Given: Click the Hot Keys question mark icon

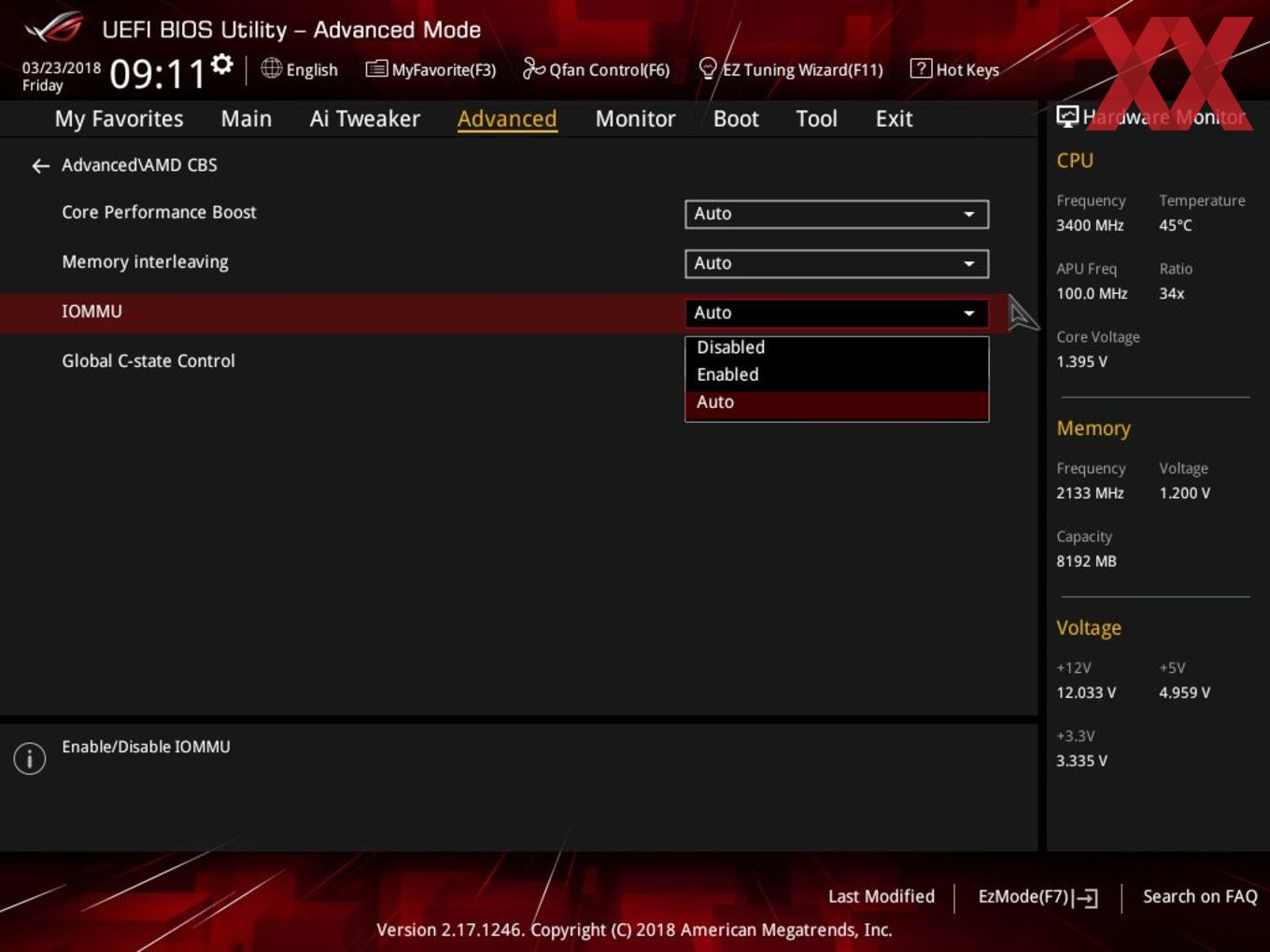Looking at the screenshot, I should [x=921, y=68].
